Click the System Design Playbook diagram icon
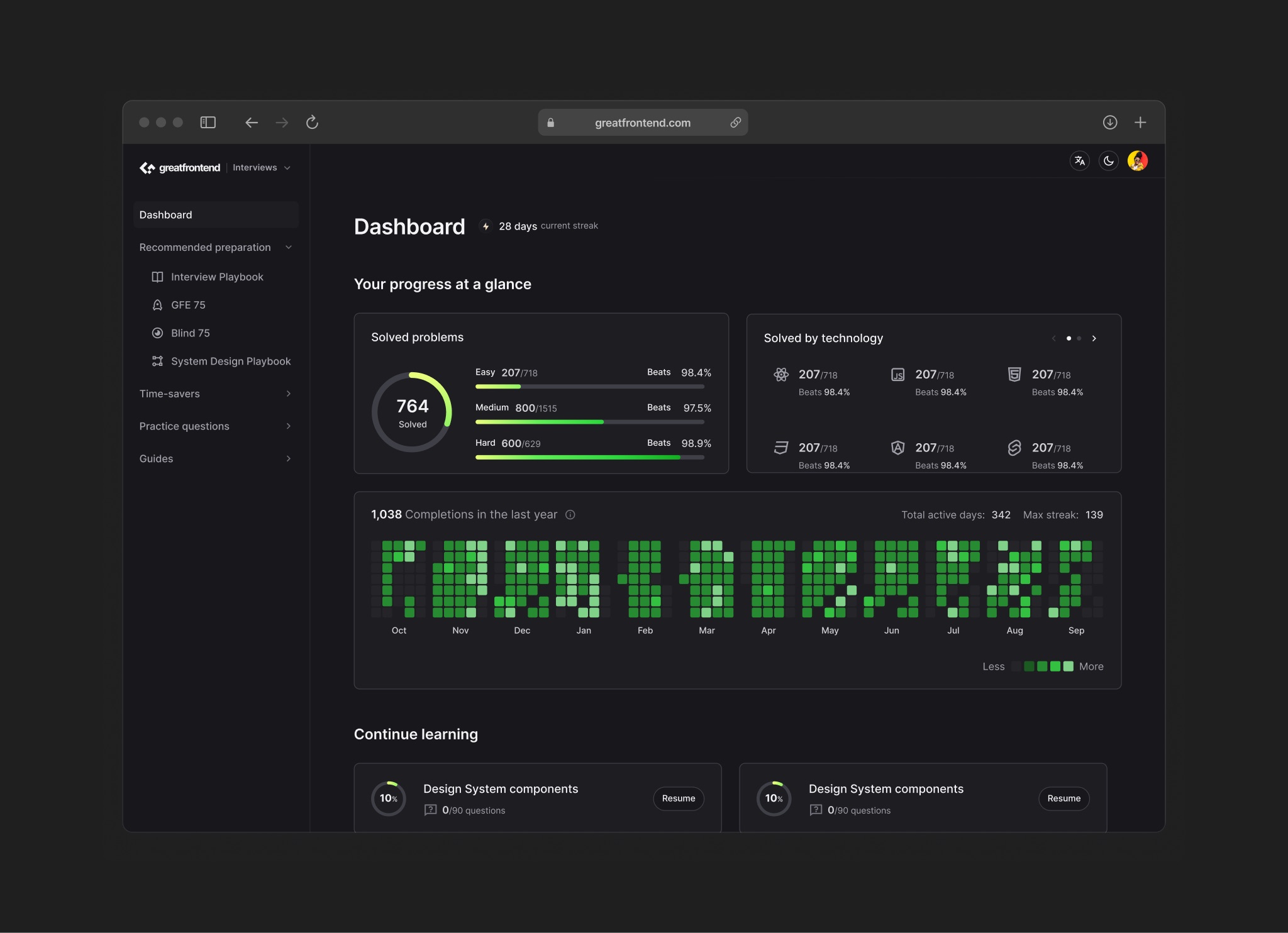Viewport: 1288px width, 933px height. [x=157, y=361]
